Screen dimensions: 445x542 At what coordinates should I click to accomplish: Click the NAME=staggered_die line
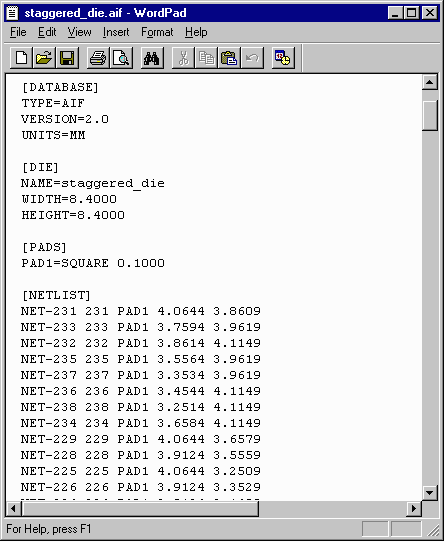[x=93, y=183]
